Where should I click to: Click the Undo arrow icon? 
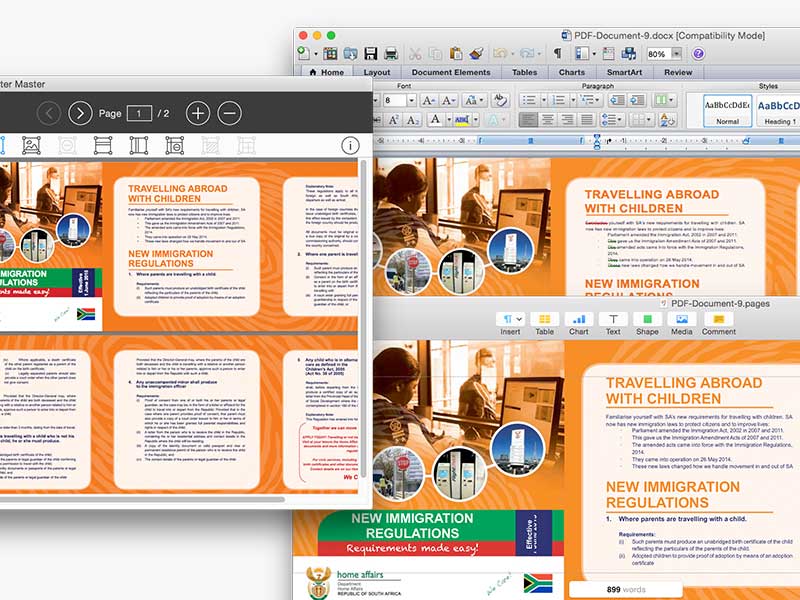pos(500,53)
